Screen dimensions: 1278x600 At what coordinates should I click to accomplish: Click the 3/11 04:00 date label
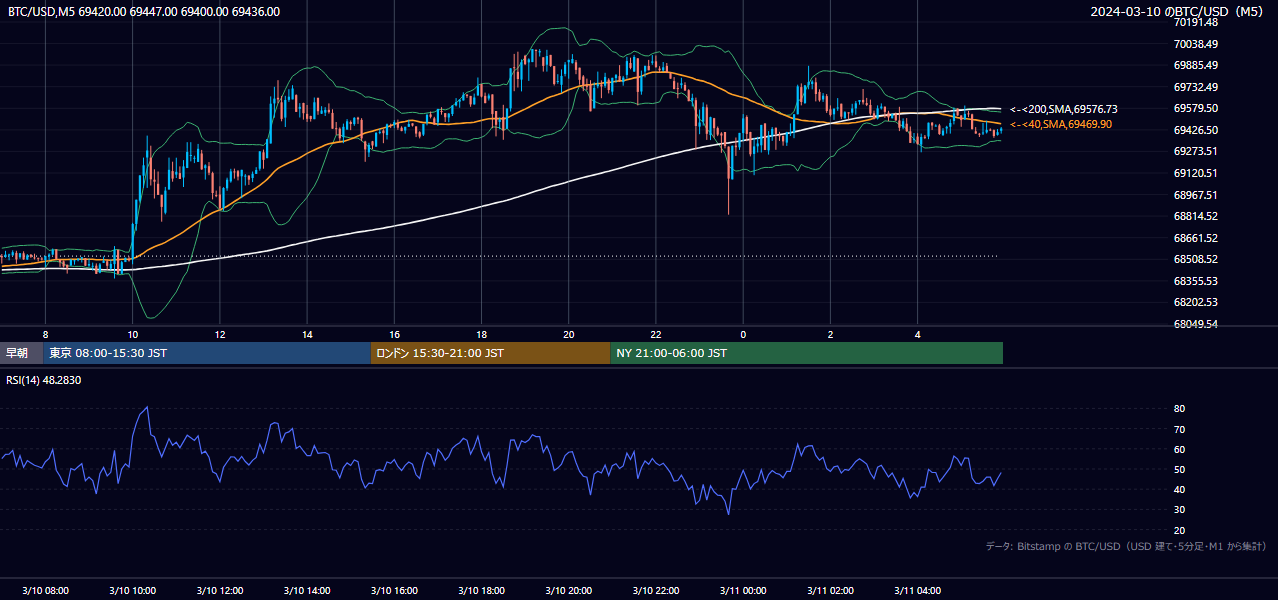918,591
